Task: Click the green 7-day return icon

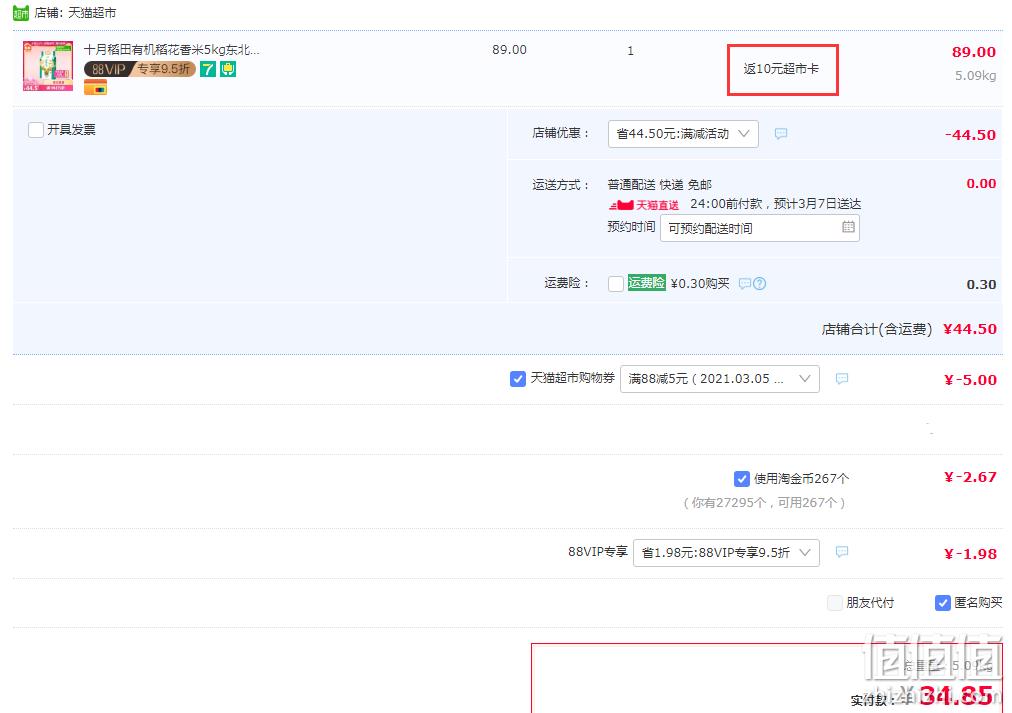Action: tap(208, 69)
